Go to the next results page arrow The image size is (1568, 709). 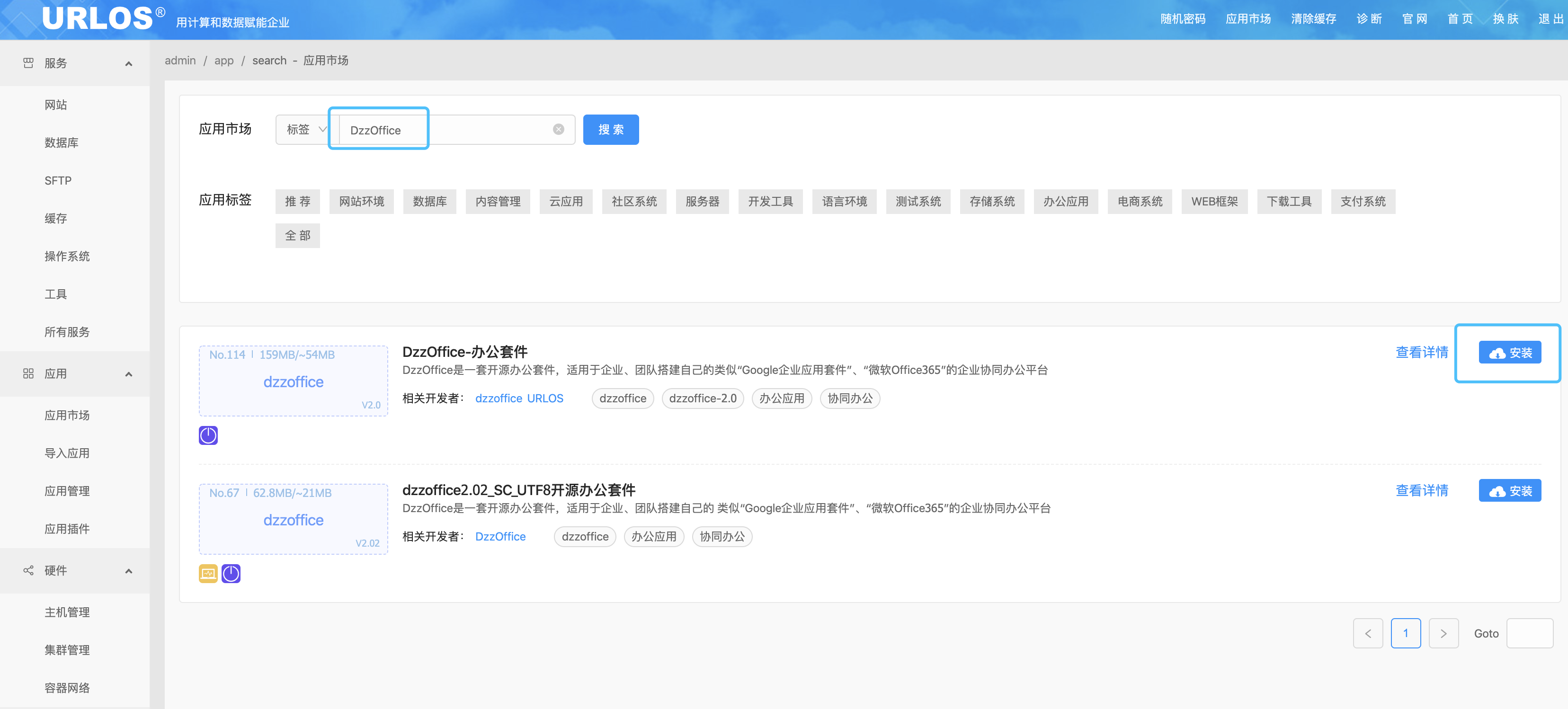[x=1443, y=633]
